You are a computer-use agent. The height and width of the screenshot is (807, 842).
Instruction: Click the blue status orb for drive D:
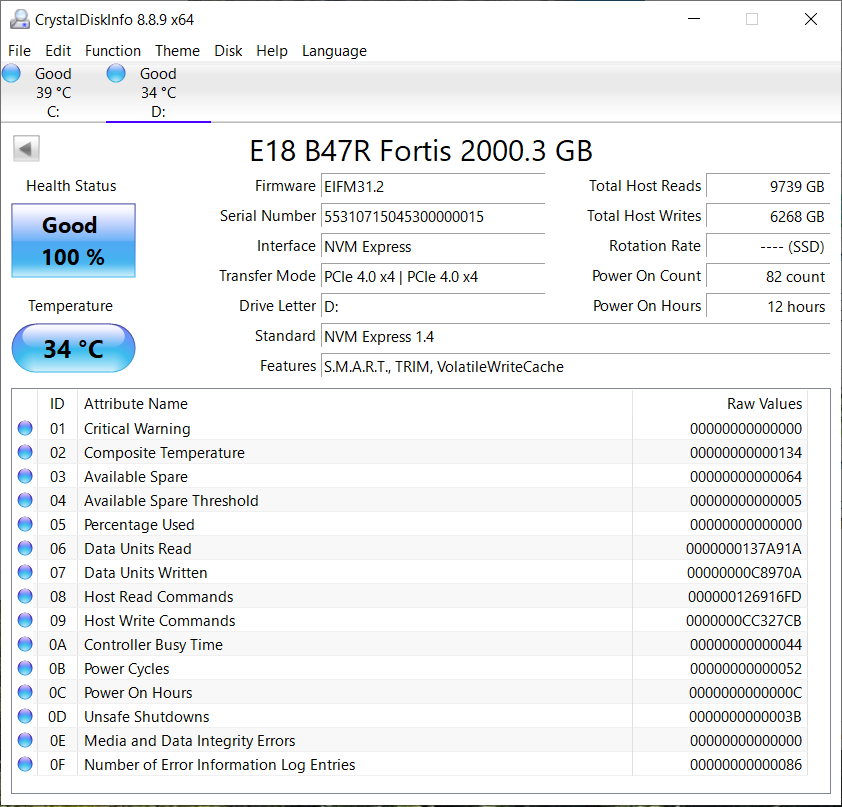point(116,73)
